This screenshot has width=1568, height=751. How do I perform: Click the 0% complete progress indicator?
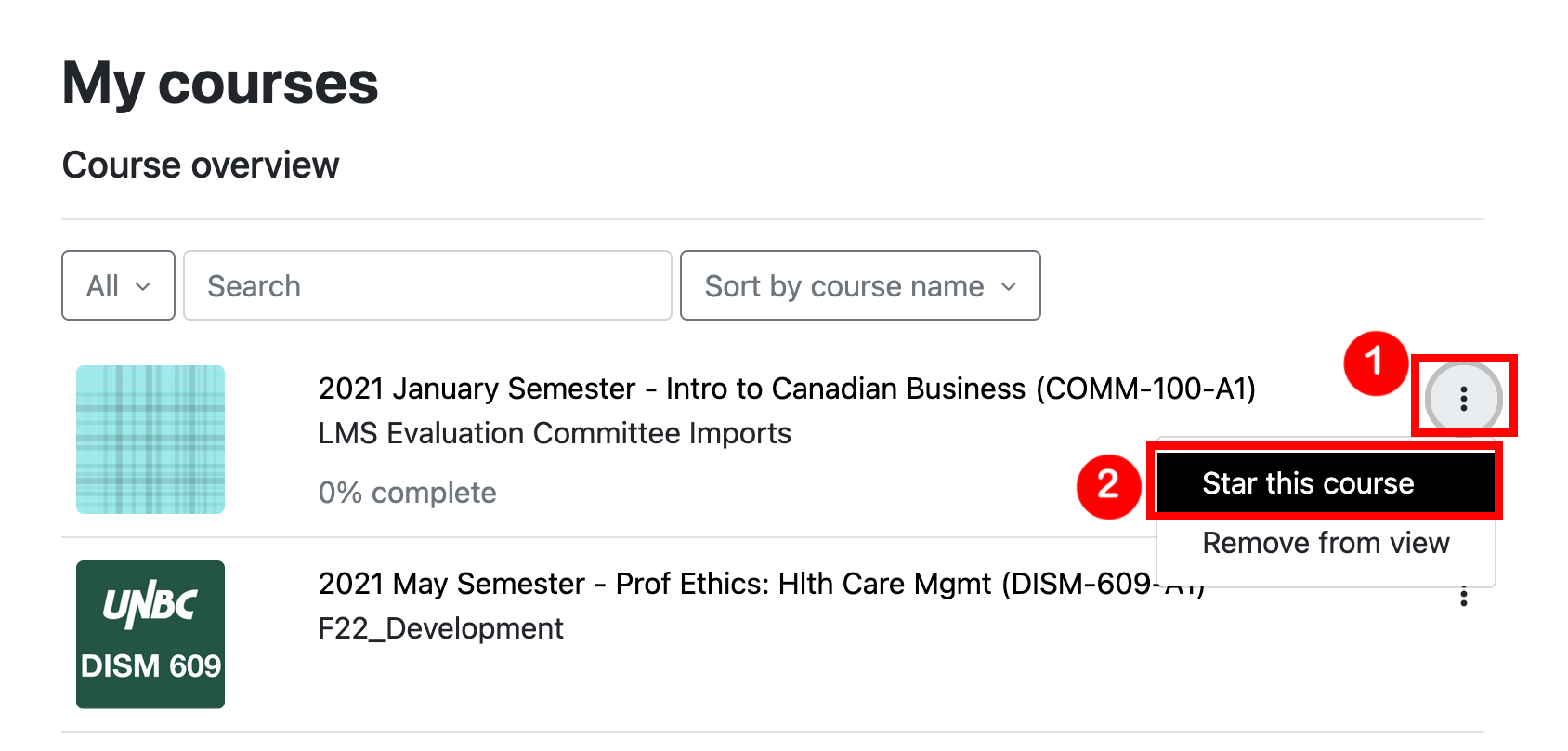coord(407,493)
